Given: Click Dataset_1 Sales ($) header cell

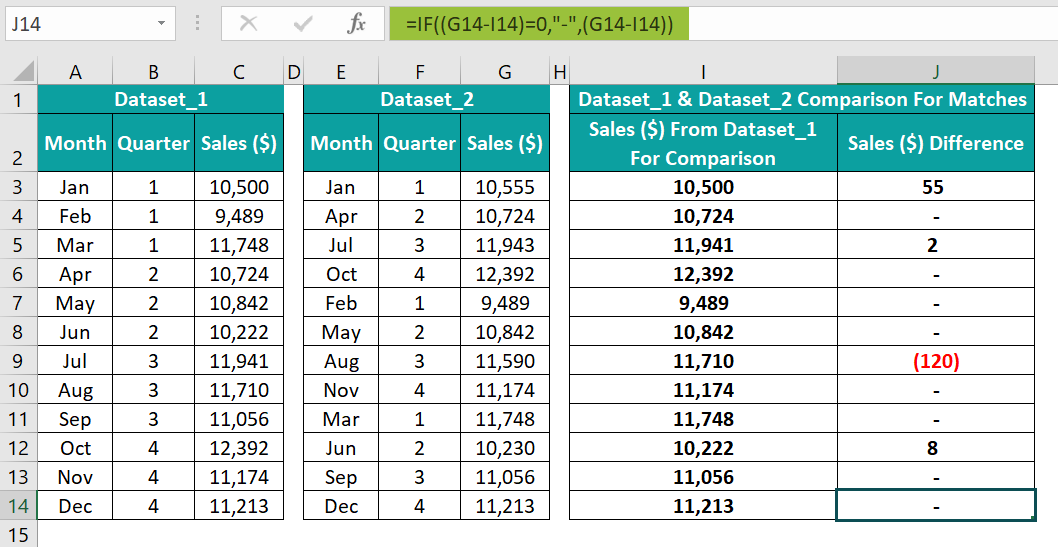Looking at the screenshot, I should [x=239, y=142].
